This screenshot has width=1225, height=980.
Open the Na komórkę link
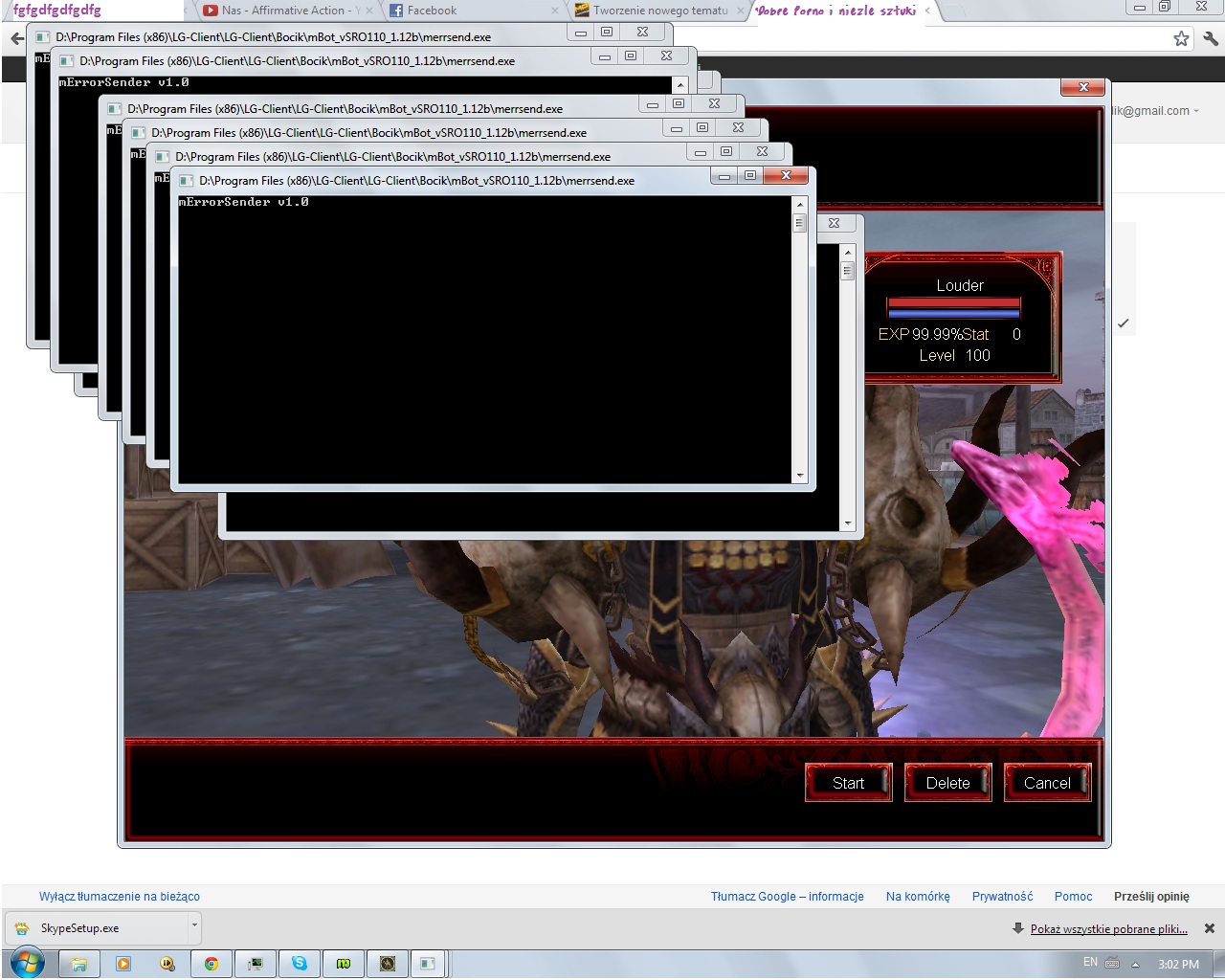[918, 897]
